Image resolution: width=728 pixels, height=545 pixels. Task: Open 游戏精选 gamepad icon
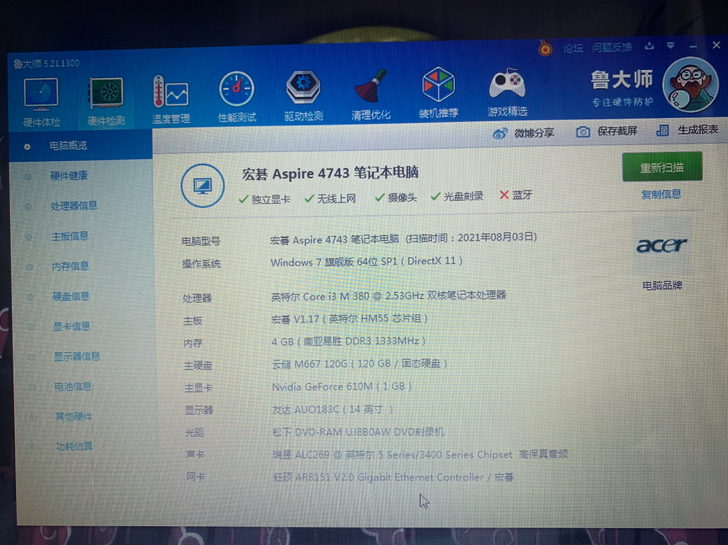coord(507,92)
